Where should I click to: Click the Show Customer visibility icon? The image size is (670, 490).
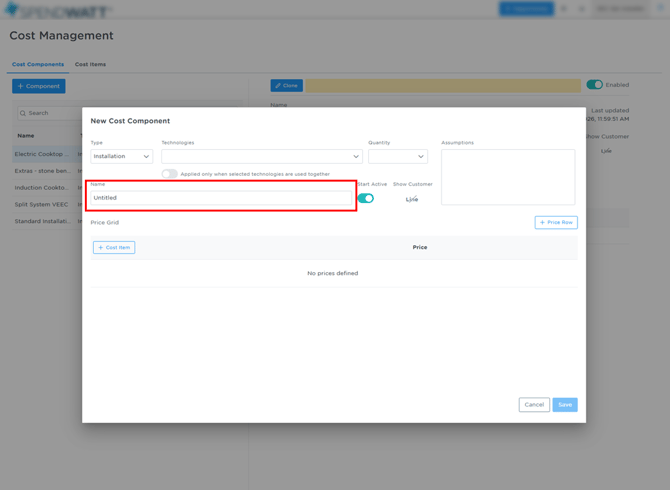[412, 199]
